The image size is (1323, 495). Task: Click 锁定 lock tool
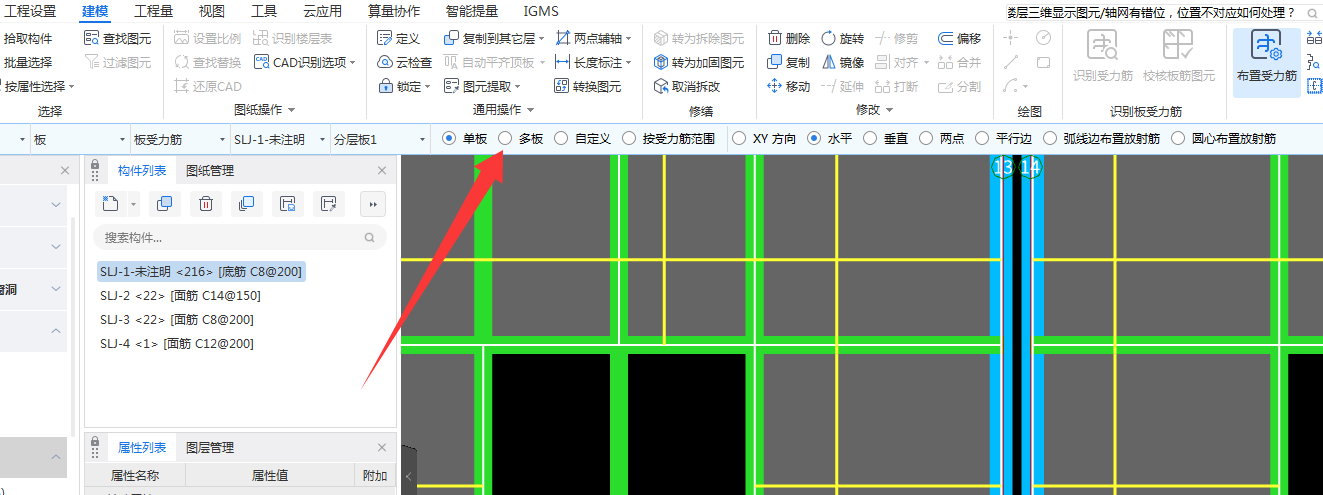pos(403,86)
